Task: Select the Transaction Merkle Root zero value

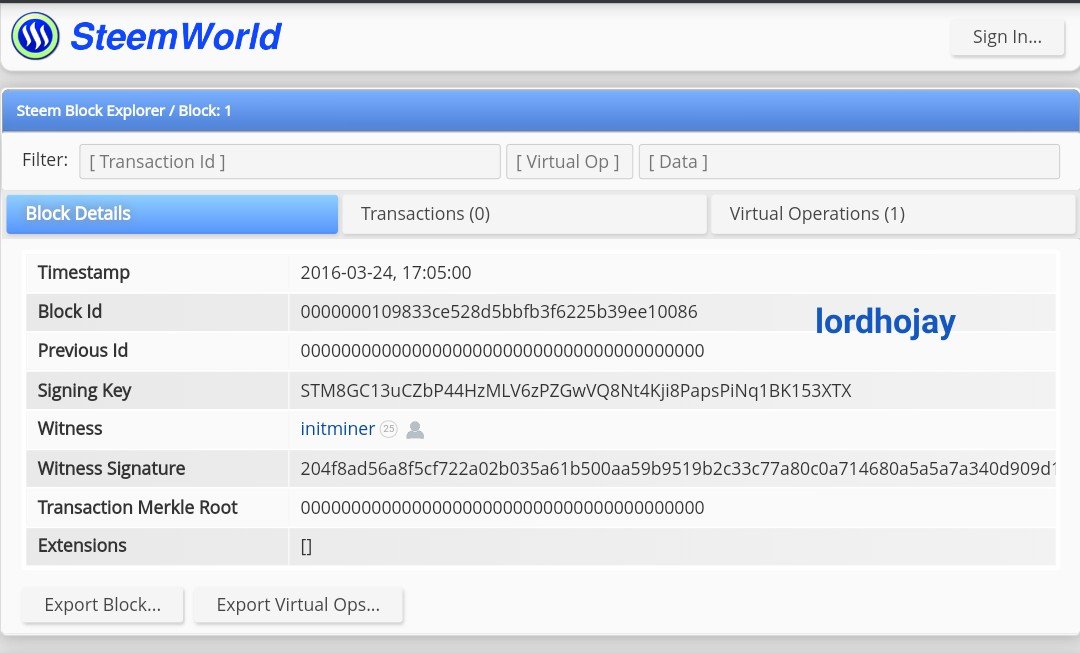Action: point(502,508)
